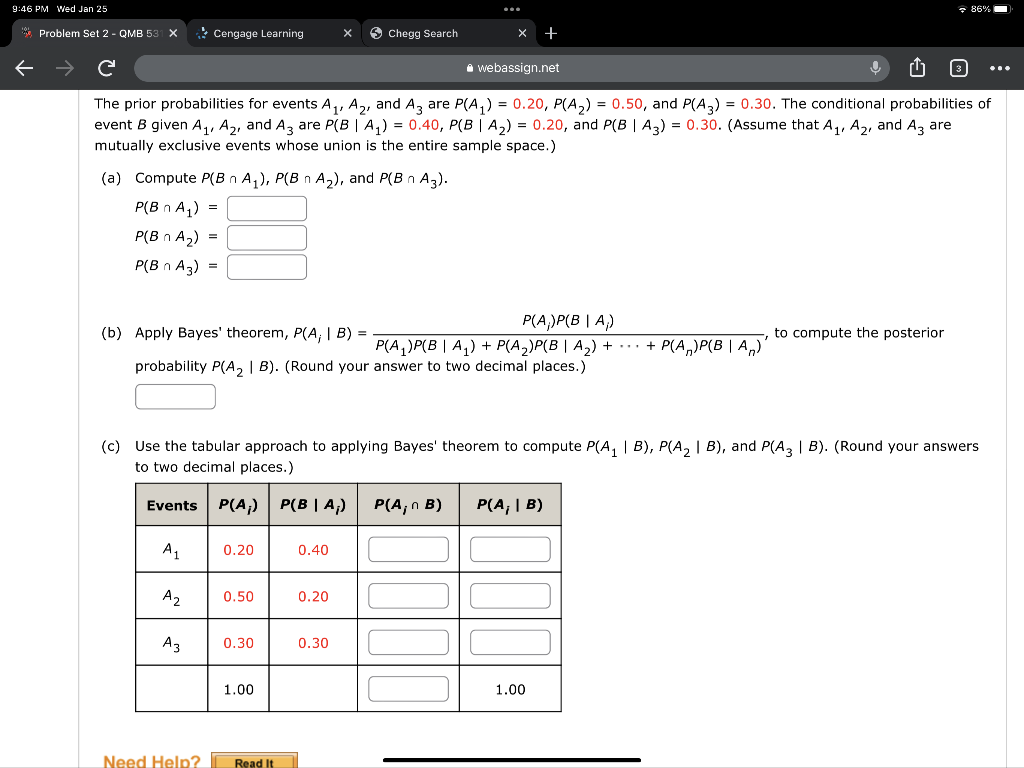Close the Cengage Learning tab
The height and width of the screenshot is (768, 1024).
click(x=347, y=31)
